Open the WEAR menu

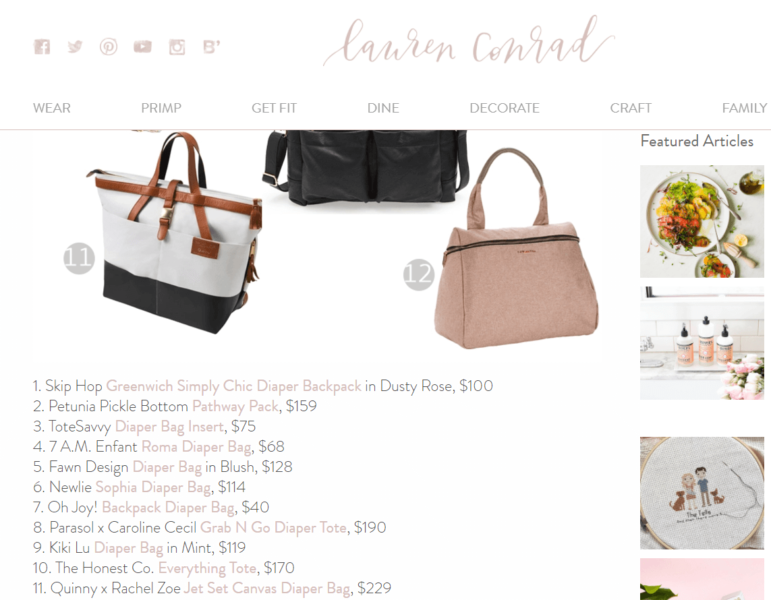click(x=52, y=108)
